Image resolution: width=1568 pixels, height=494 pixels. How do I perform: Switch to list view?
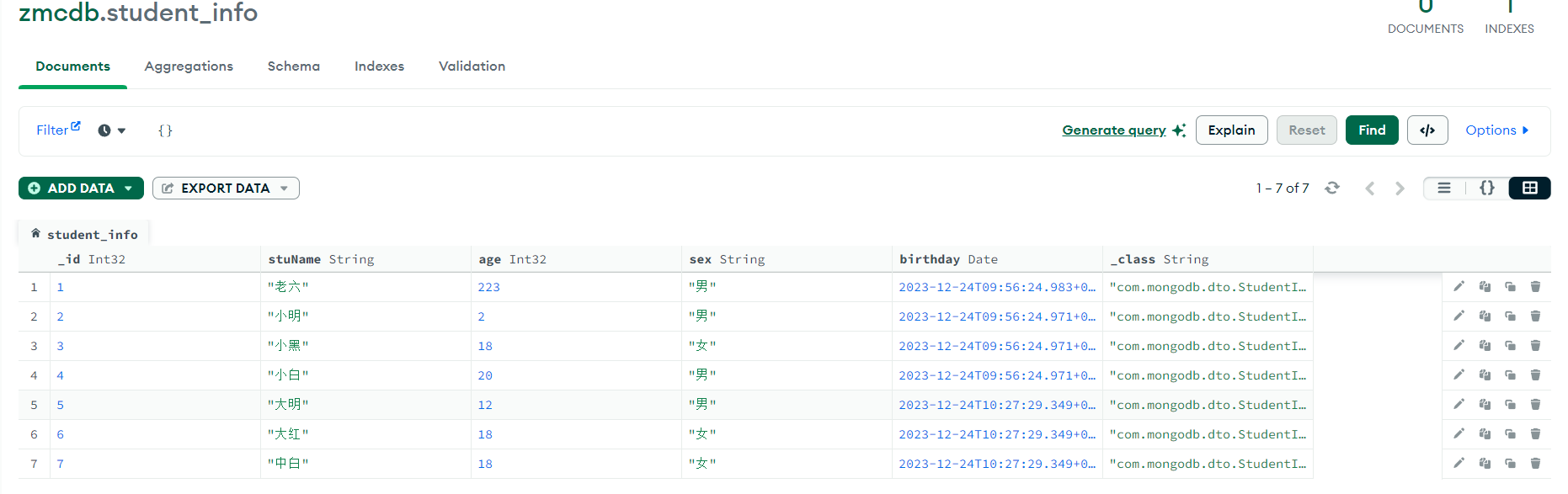(1444, 188)
